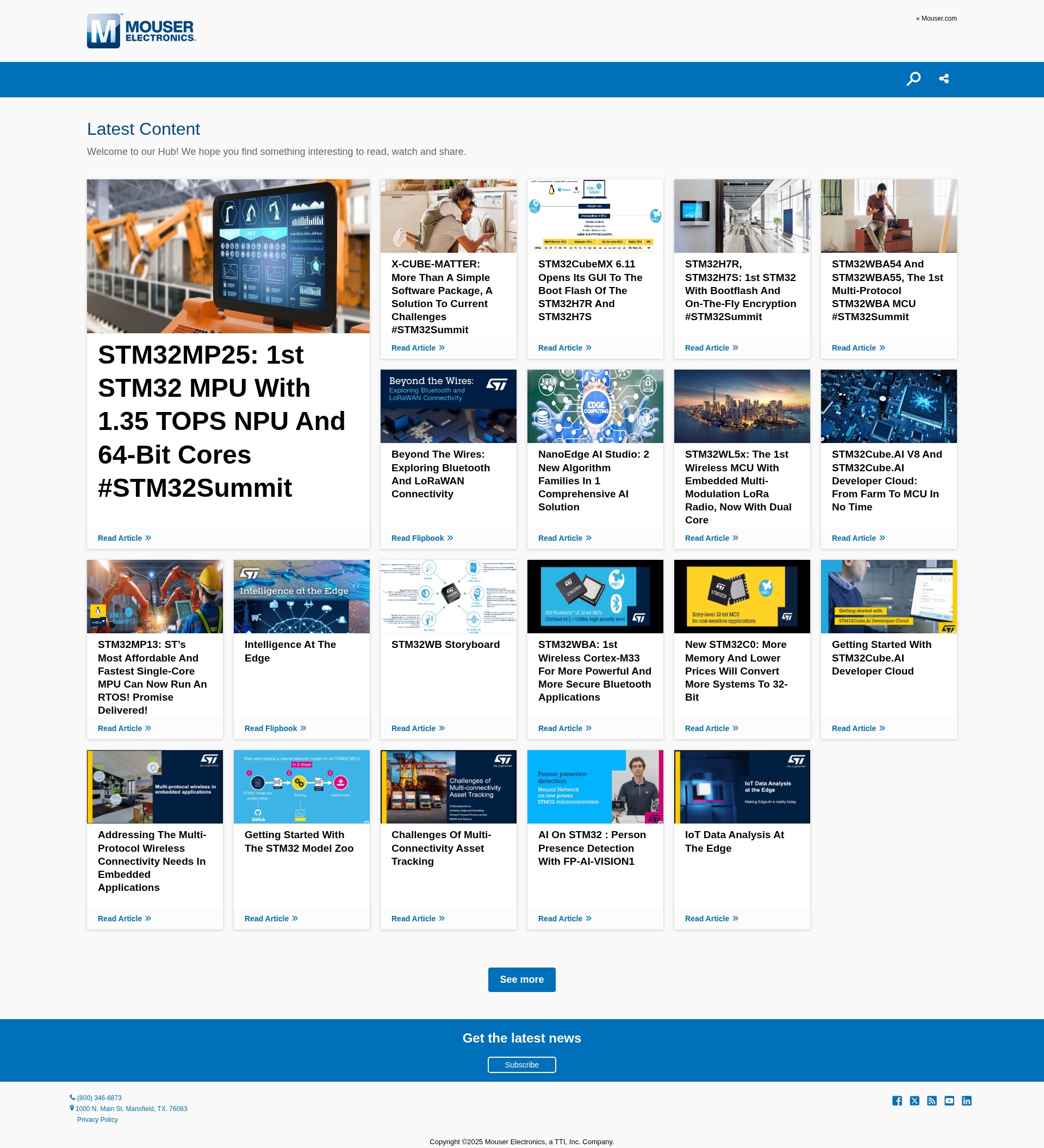Click the title 'Intelligence At The Edge'
Viewport: 1044px width, 1148px height.
pos(290,651)
